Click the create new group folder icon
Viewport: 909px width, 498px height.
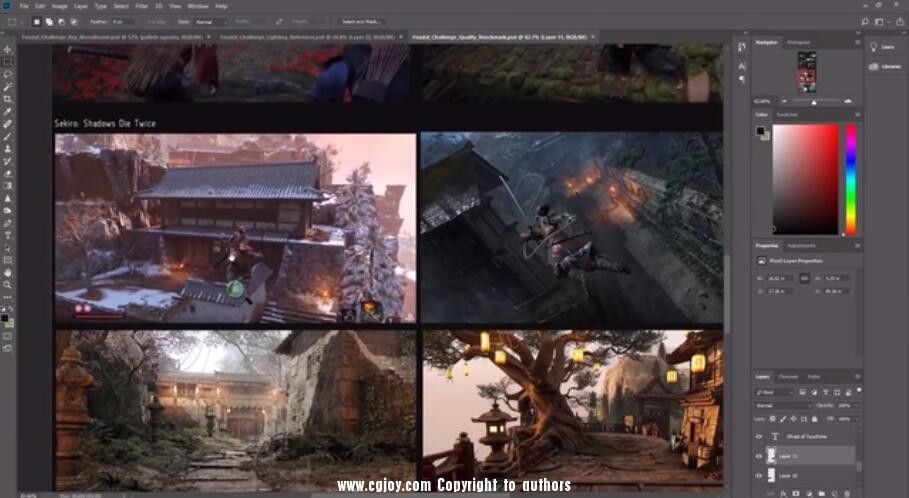tap(821, 493)
